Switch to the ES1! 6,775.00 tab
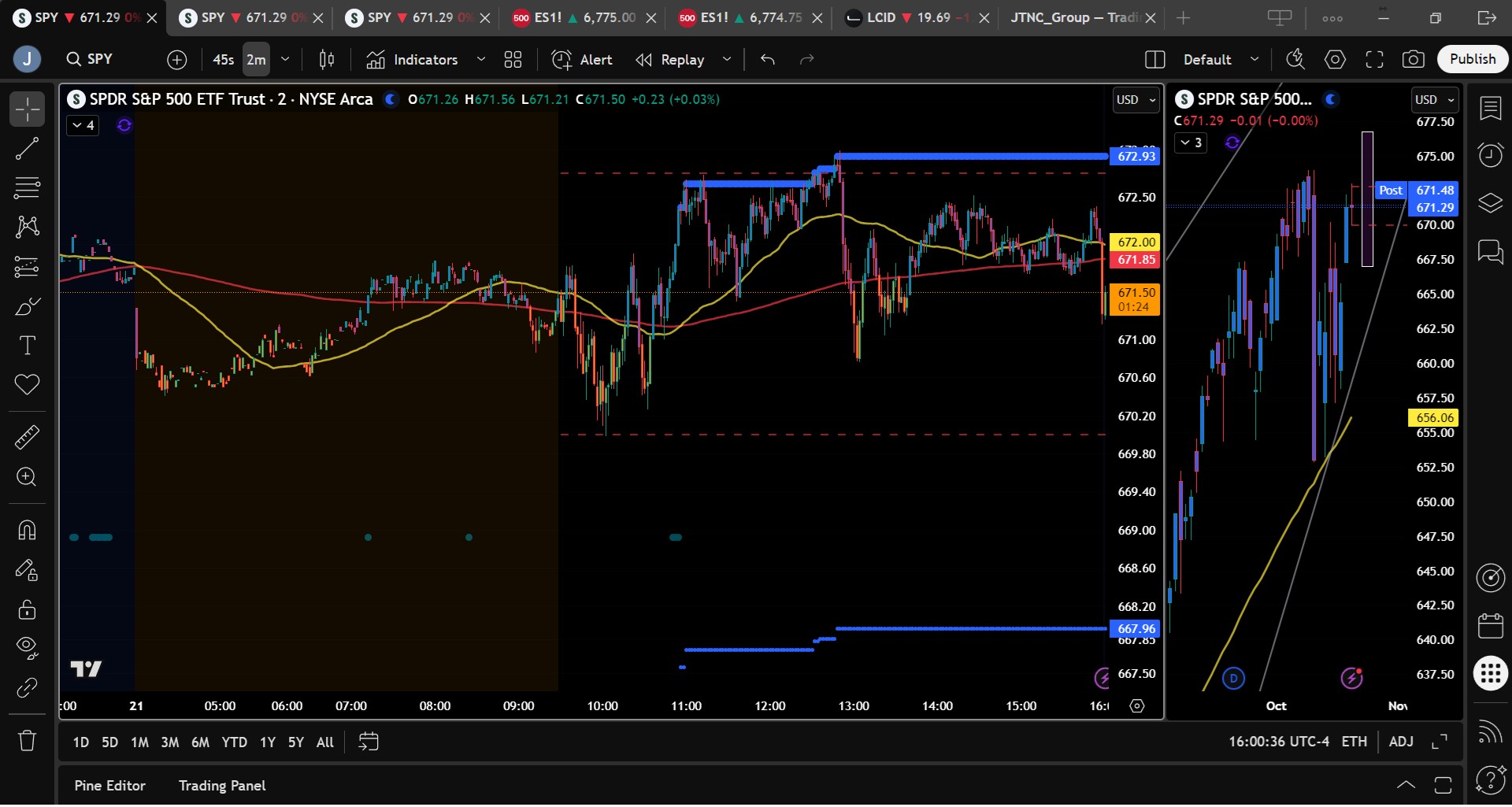This screenshot has height=807, width=1512. [582, 17]
